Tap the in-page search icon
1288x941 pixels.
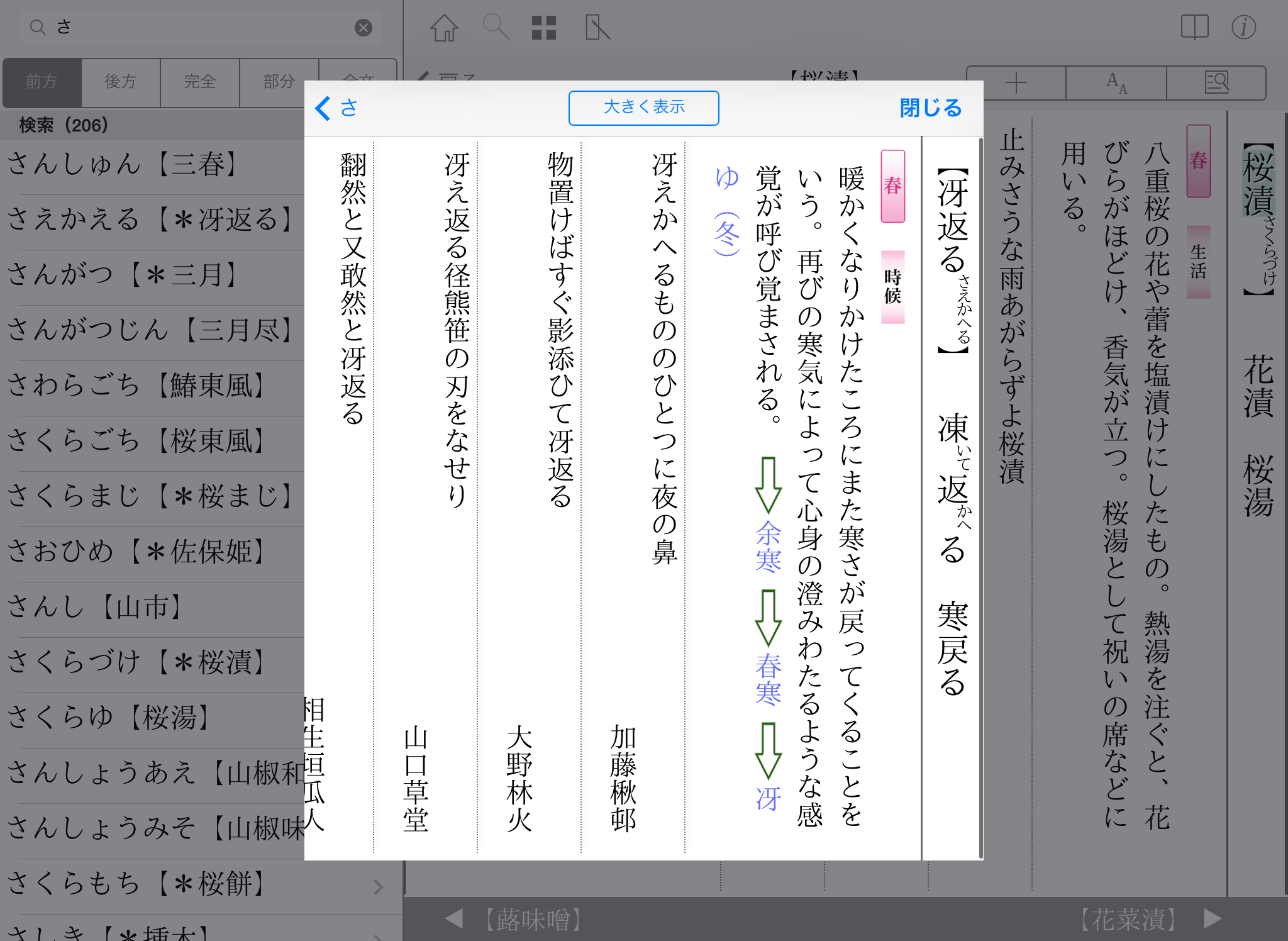pos(1216,82)
